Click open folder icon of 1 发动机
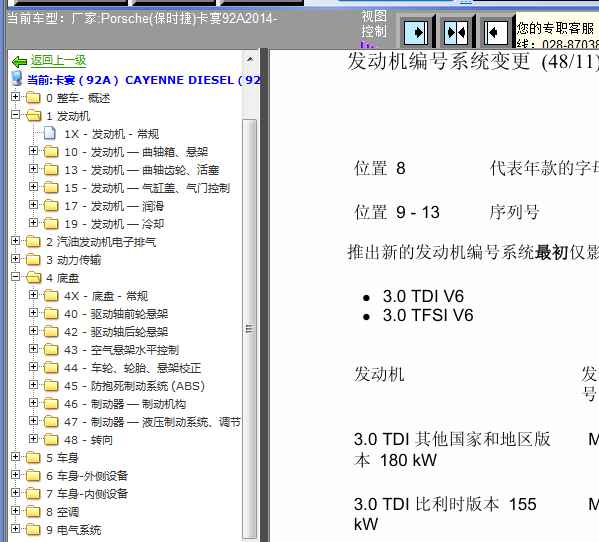 pos(34,115)
